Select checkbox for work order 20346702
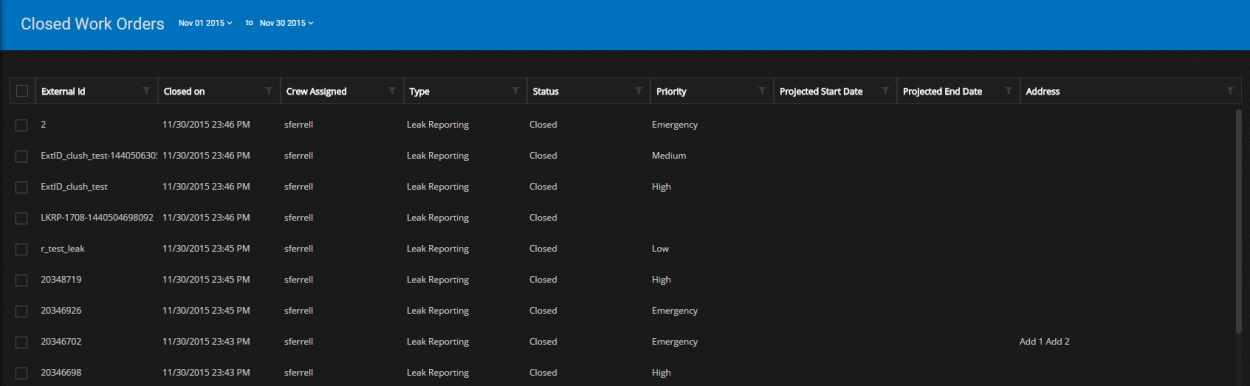Screen dimensions: 1250x386 coord(22,342)
